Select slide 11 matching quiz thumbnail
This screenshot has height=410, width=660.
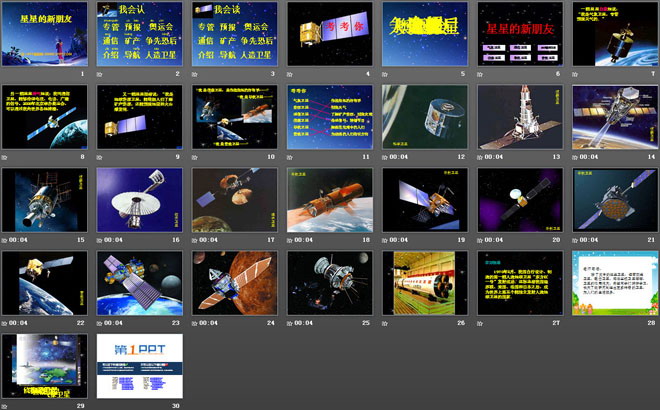[x=330, y=117]
